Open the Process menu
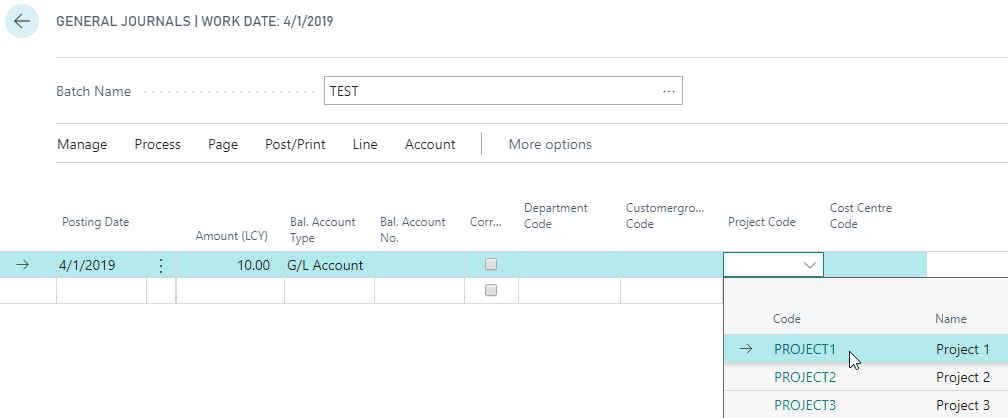Screen dimensions: 1008x418 click(158, 144)
